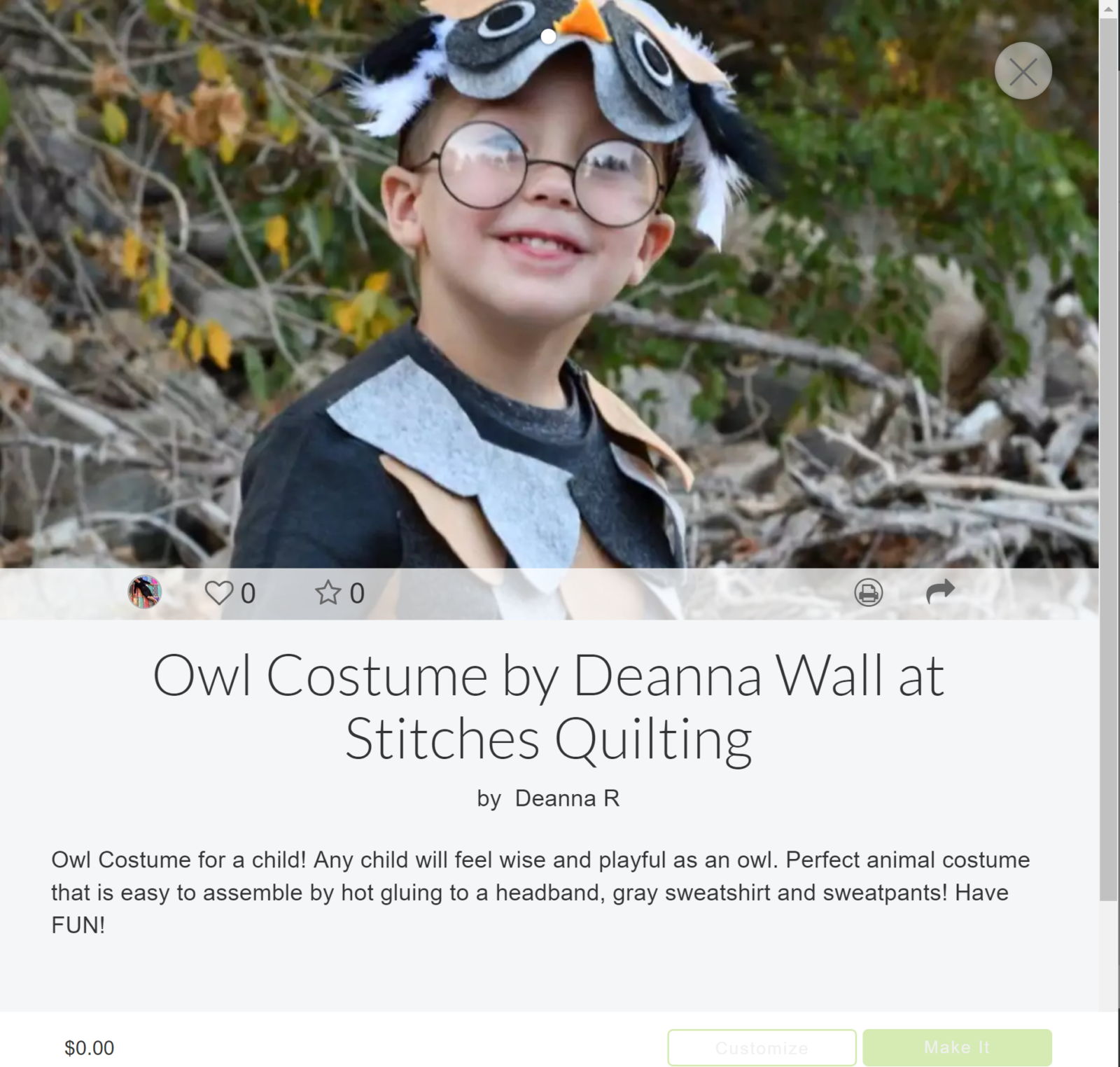
Task: Click the green Make It button
Action: pyautogui.click(x=957, y=1047)
